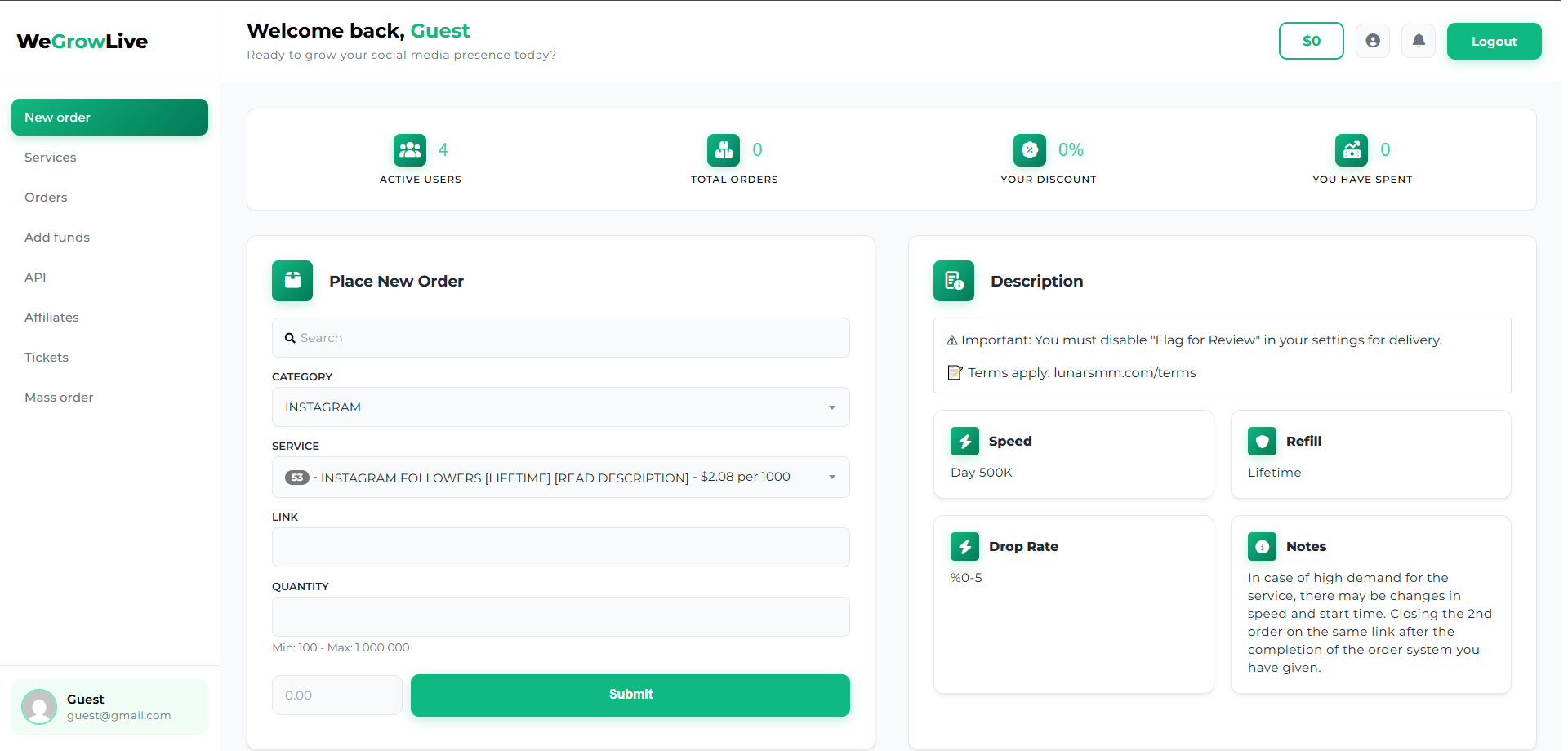Click the Total Orders icon

pos(724,150)
